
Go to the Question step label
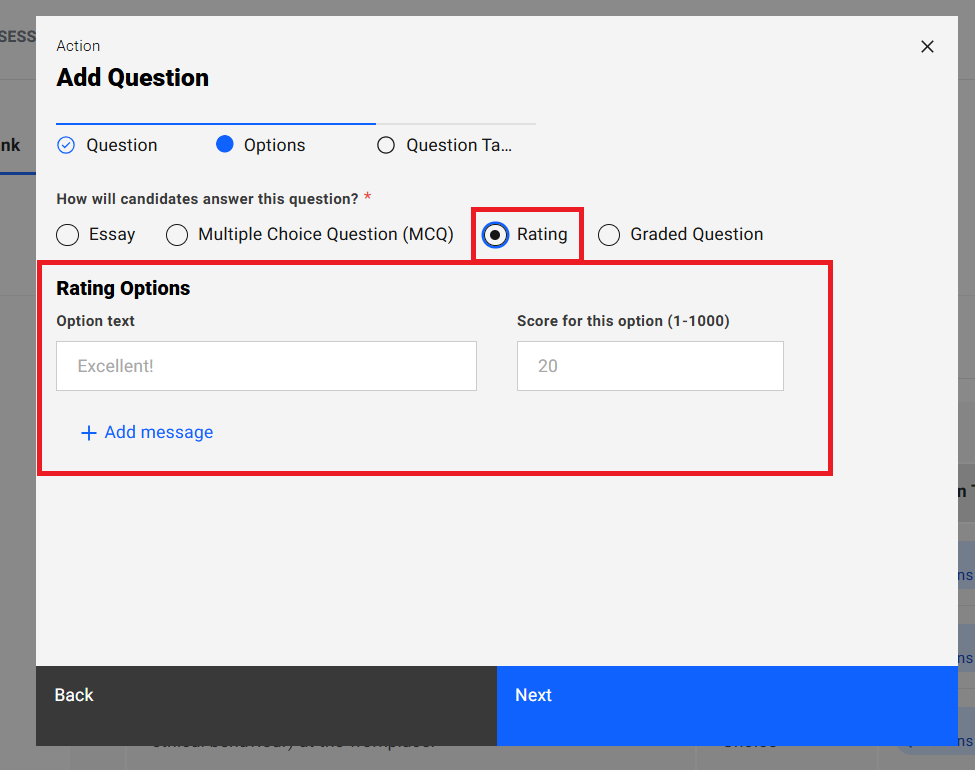(x=121, y=145)
